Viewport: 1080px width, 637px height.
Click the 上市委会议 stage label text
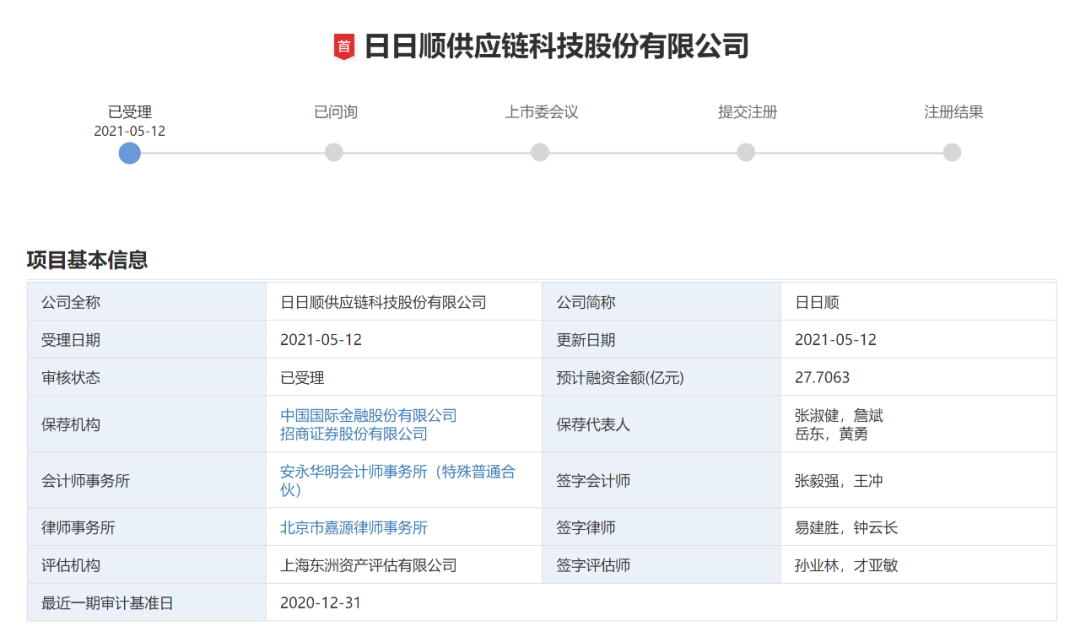[x=541, y=112]
